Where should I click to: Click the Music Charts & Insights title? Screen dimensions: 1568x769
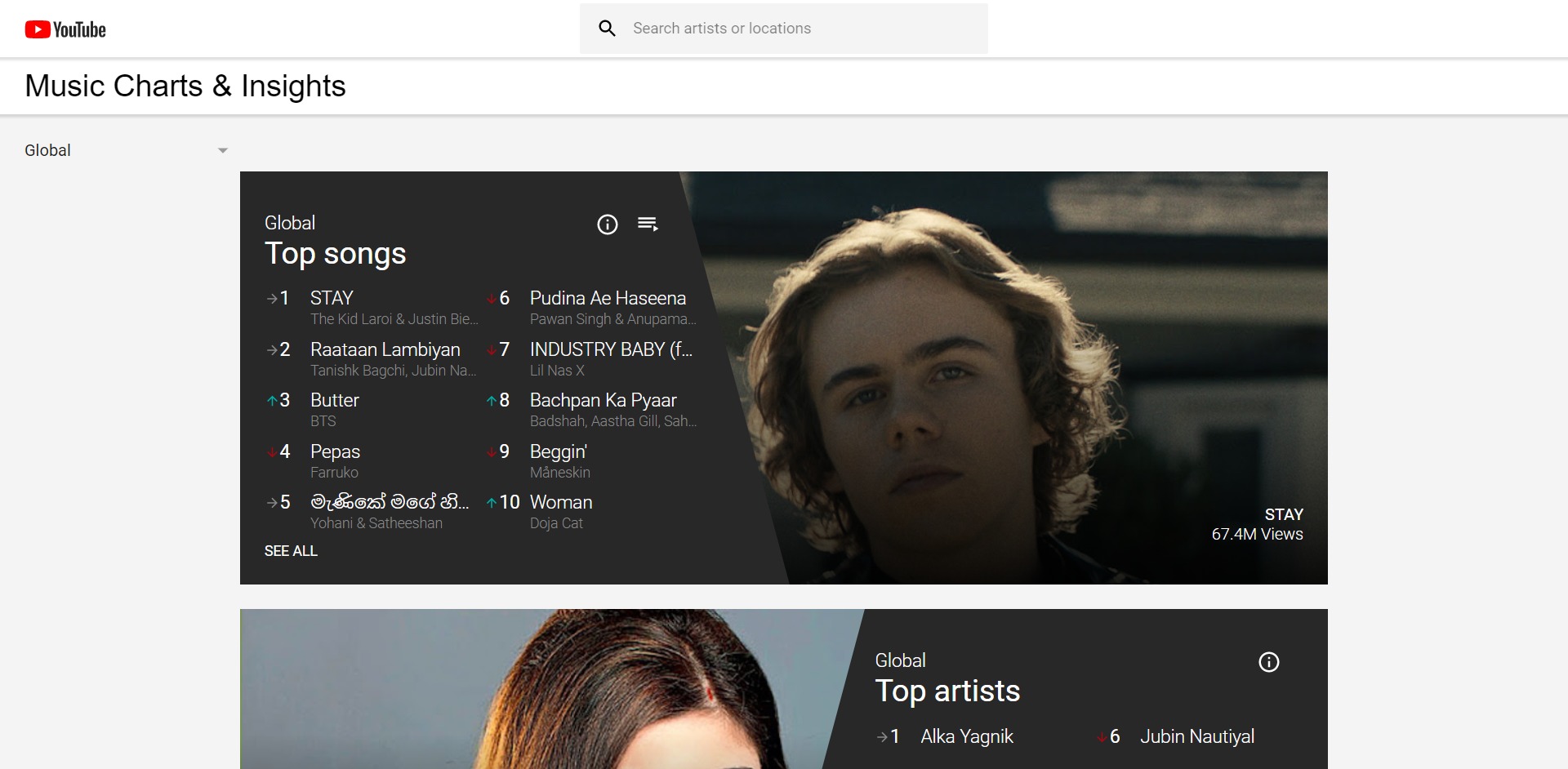pyautogui.click(x=185, y=86)
